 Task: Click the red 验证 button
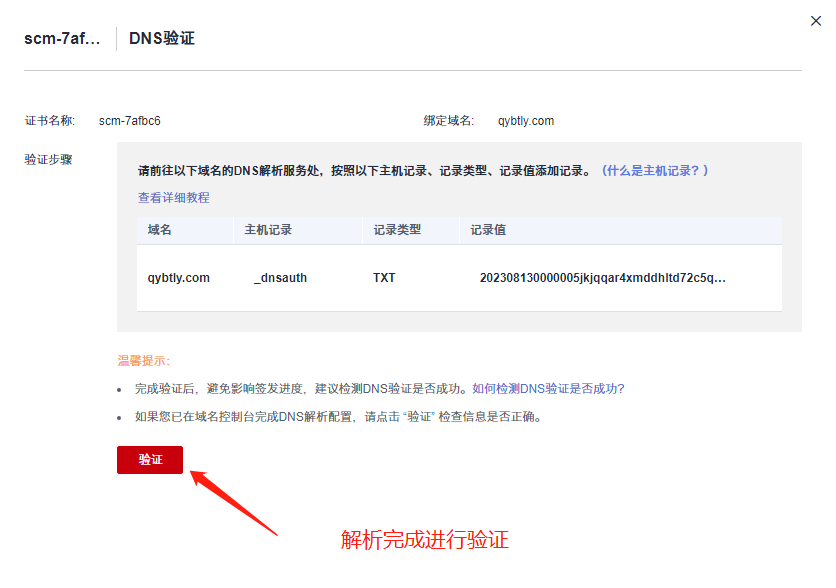click(150, 460)
